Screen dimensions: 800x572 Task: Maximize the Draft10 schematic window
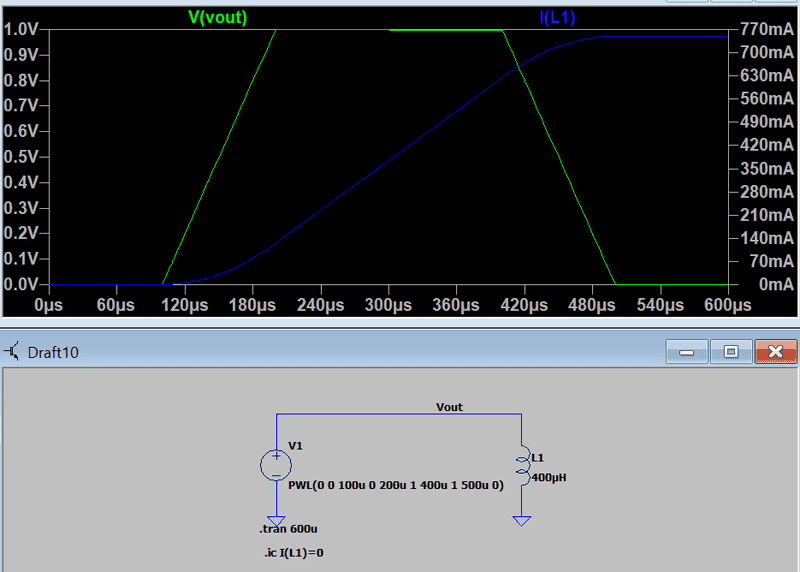(731, 352)
